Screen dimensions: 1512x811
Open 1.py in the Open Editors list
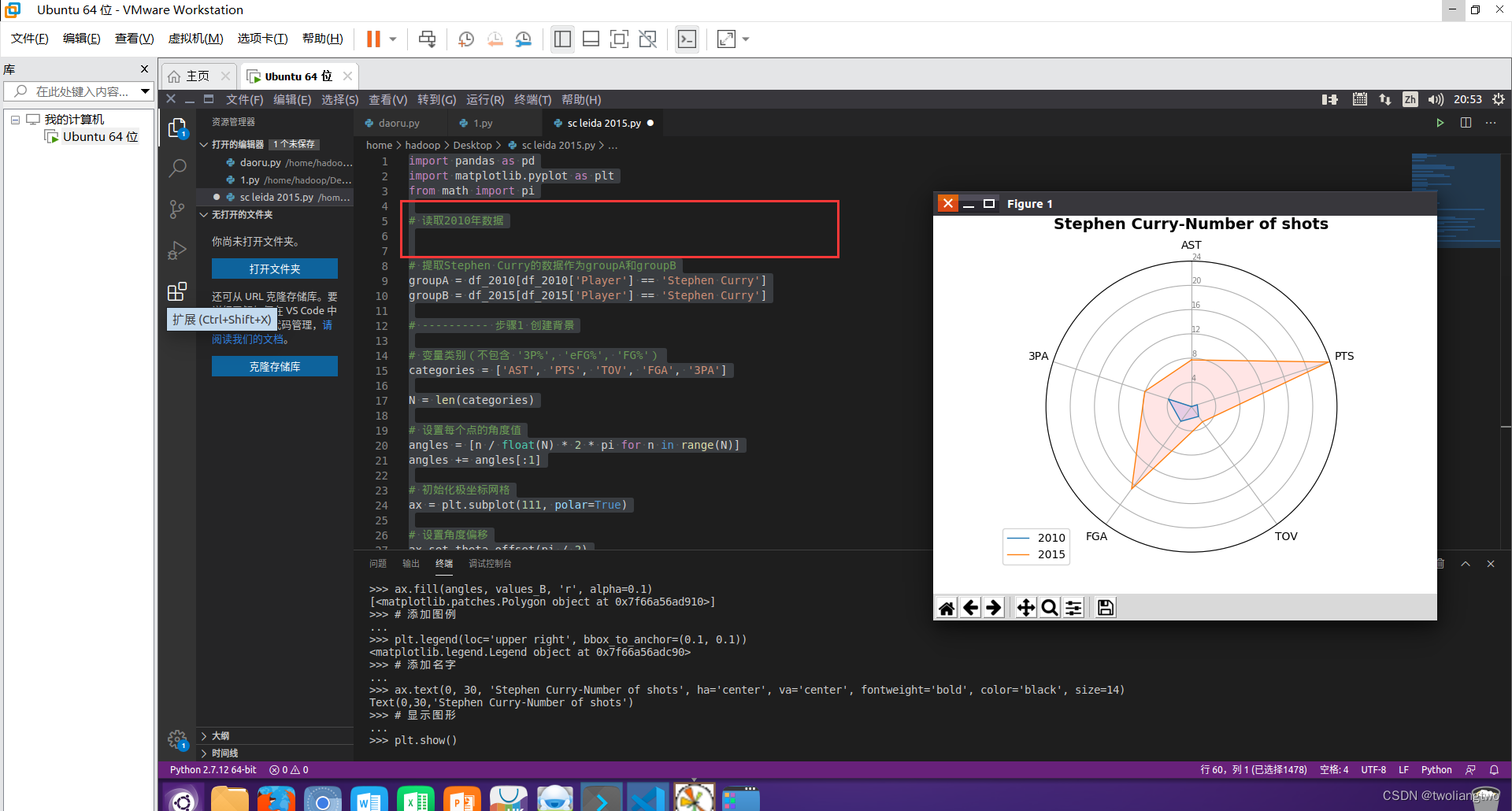(x=276, y=180)
